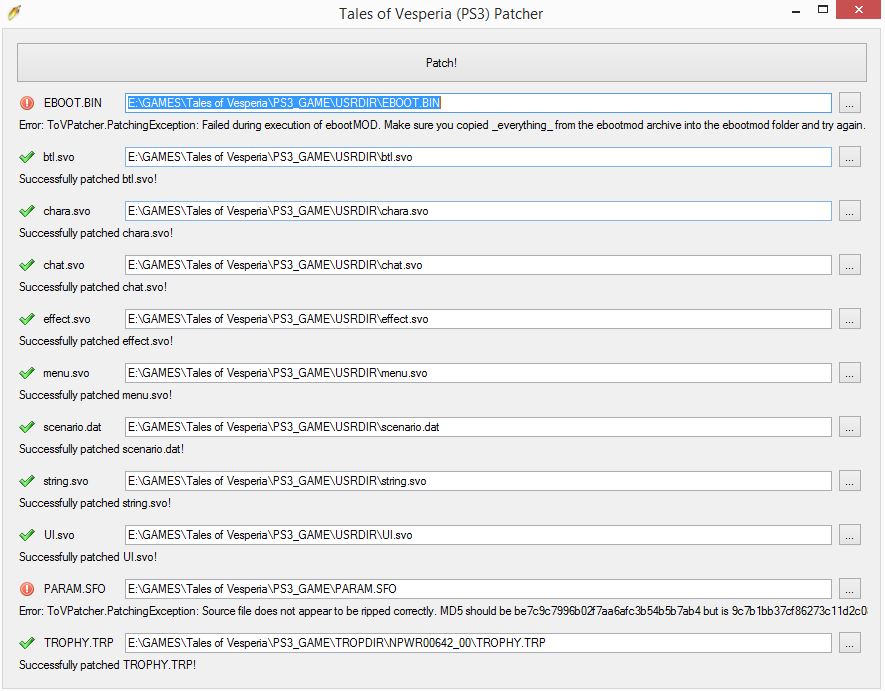Focus the EBOOT.BIN path input field
This screenshot has height=691, width=885.
(x=478, y=103)
